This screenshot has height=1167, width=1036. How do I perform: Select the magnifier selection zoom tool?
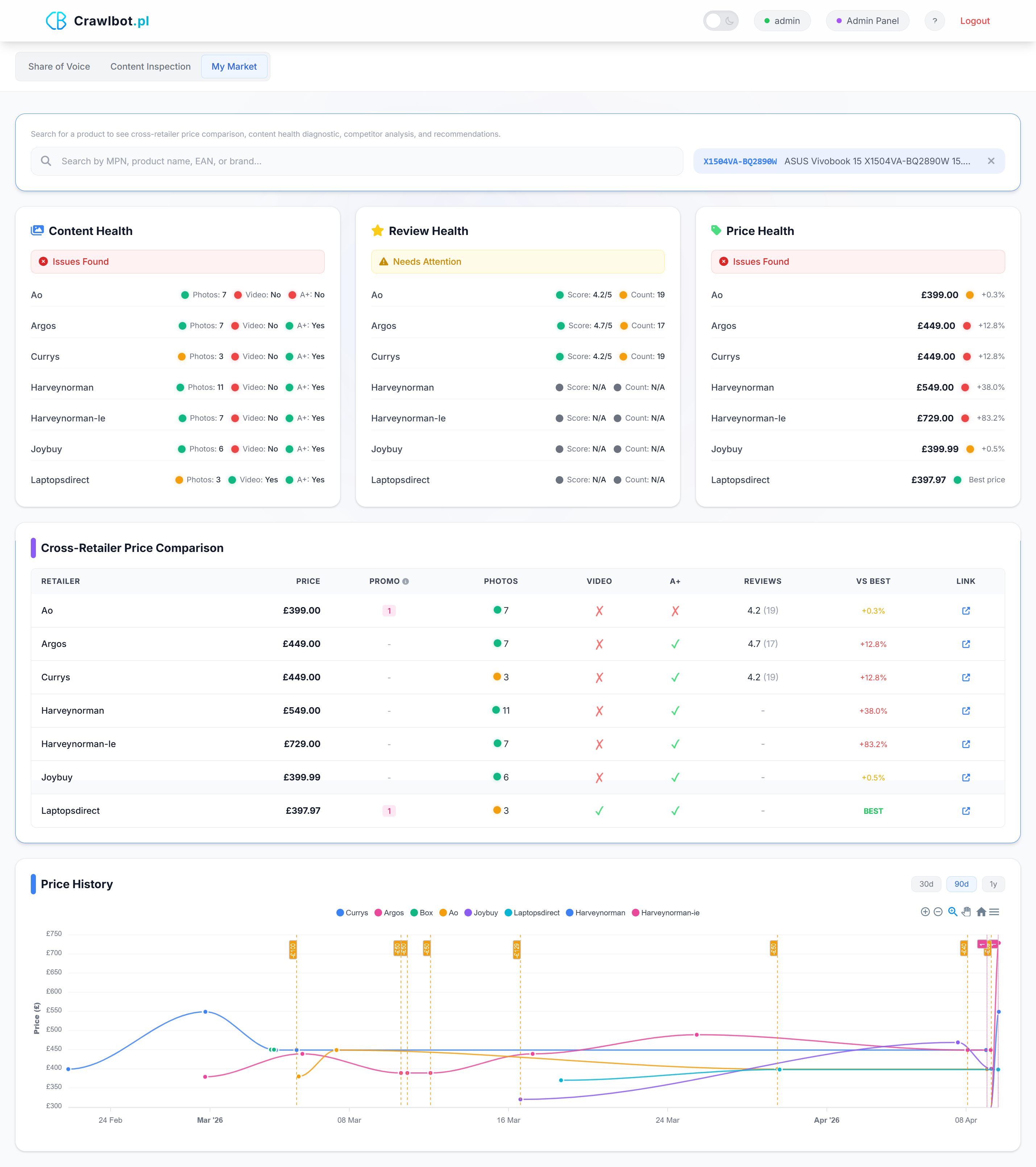(x=953, y=912)
